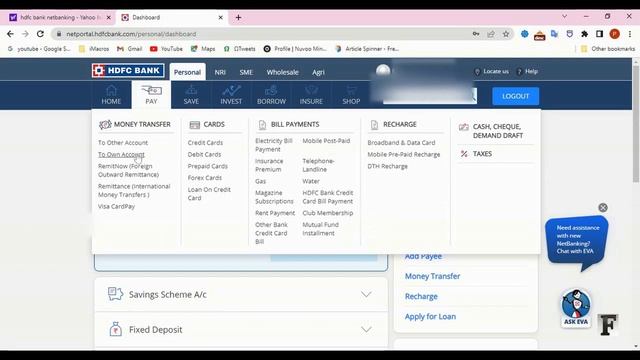Screen dimensions: 640x360
Task: Open the SAVE navigation icon
Action: click(191, 90)
